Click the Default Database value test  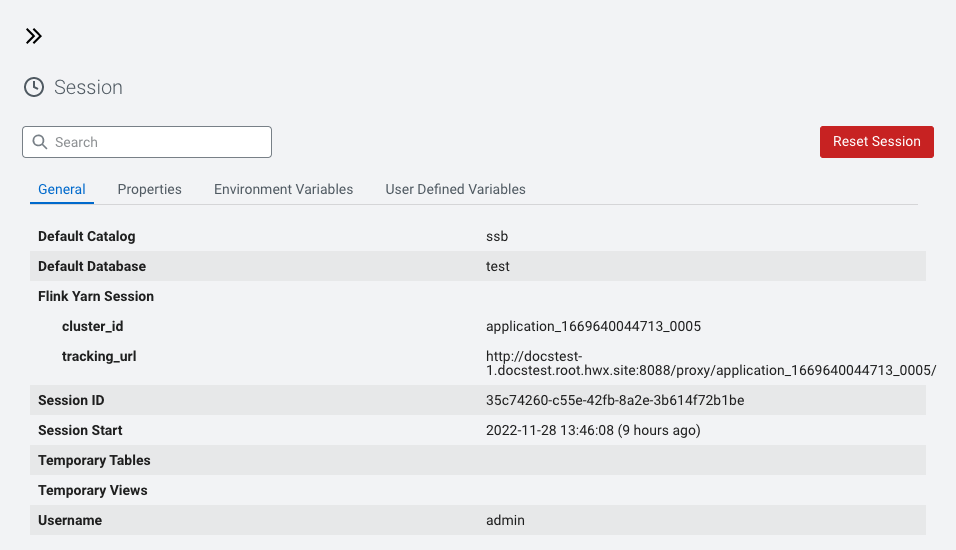click(x=497, y=266)
